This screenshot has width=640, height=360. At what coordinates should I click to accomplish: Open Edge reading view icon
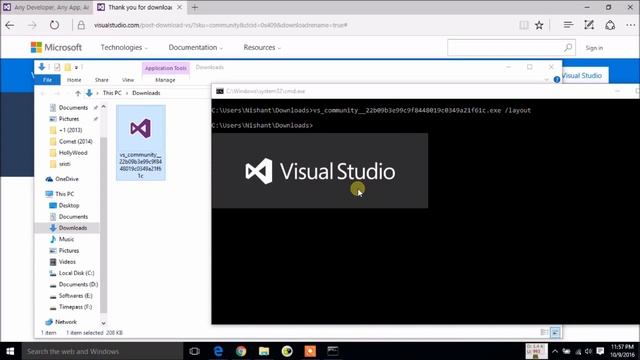click(x=524, y=25)
